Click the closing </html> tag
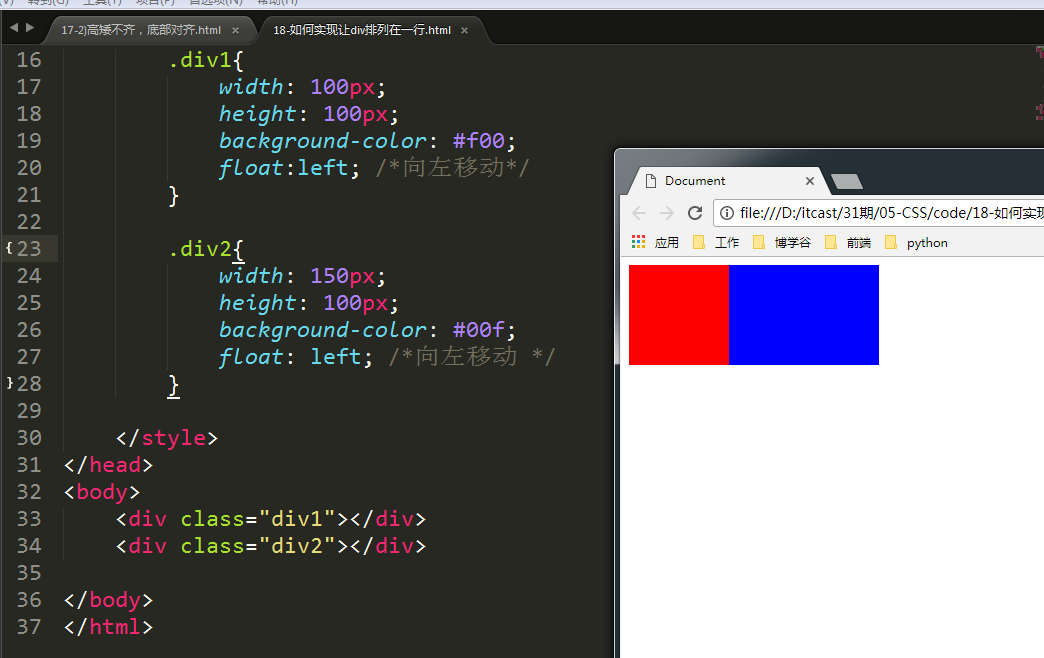1044x658 pixels. click(109, 627)
